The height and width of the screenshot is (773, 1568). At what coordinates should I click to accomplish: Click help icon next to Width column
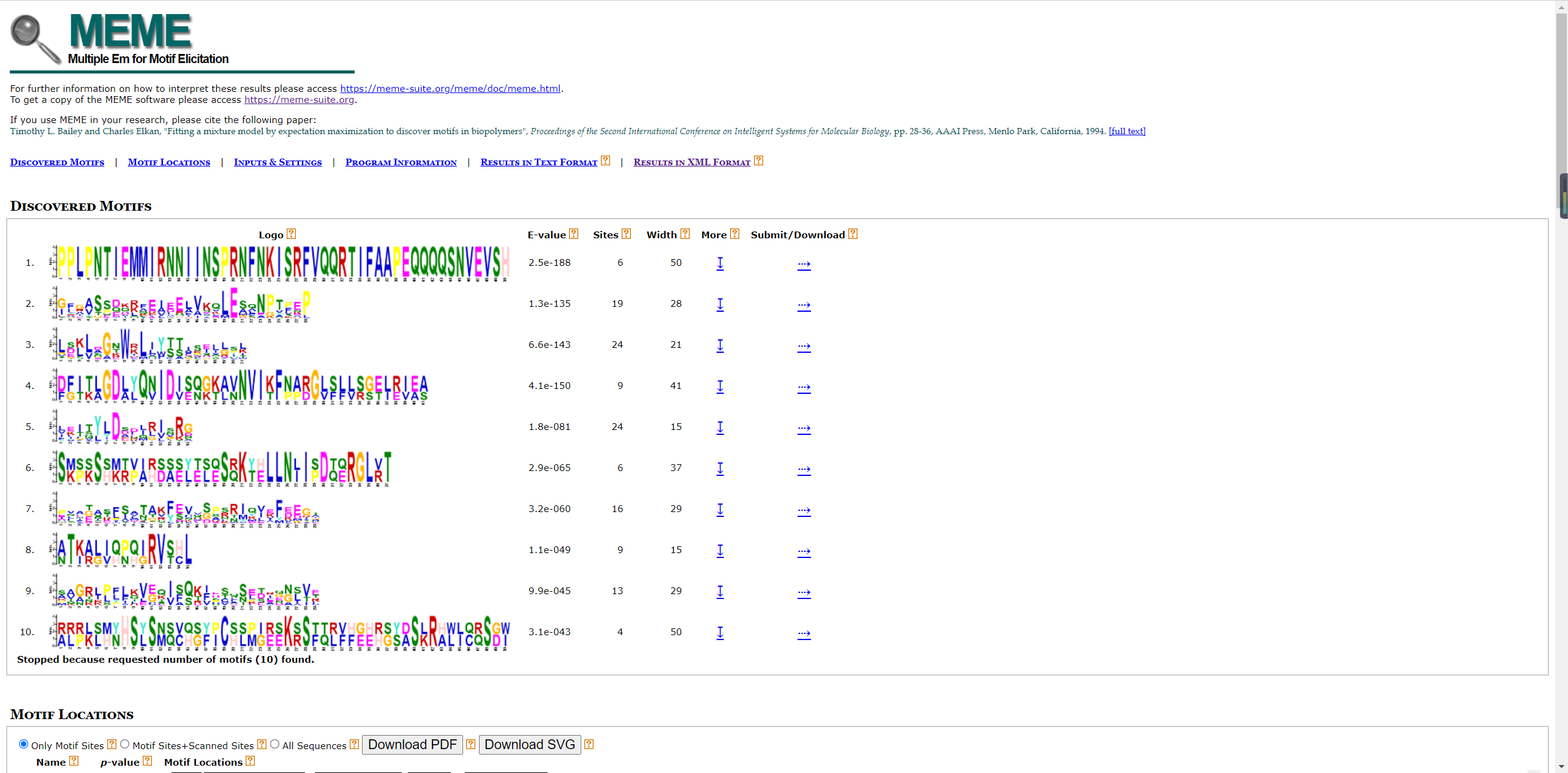(x=685, y=234)
